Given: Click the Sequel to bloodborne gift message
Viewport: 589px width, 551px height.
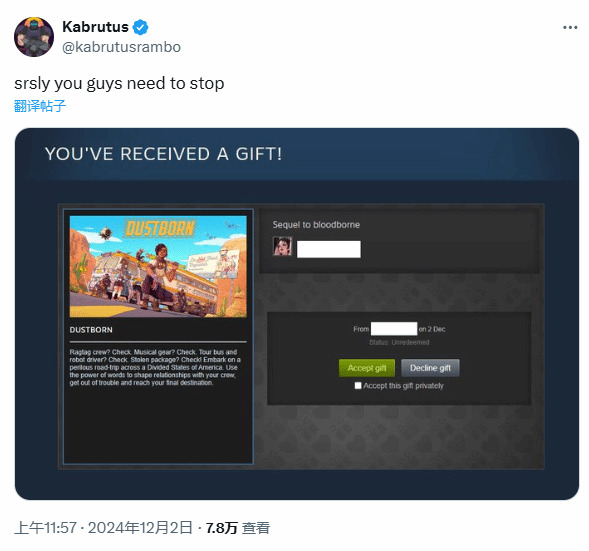Looking at the screenshot, I should click(316, 225).
